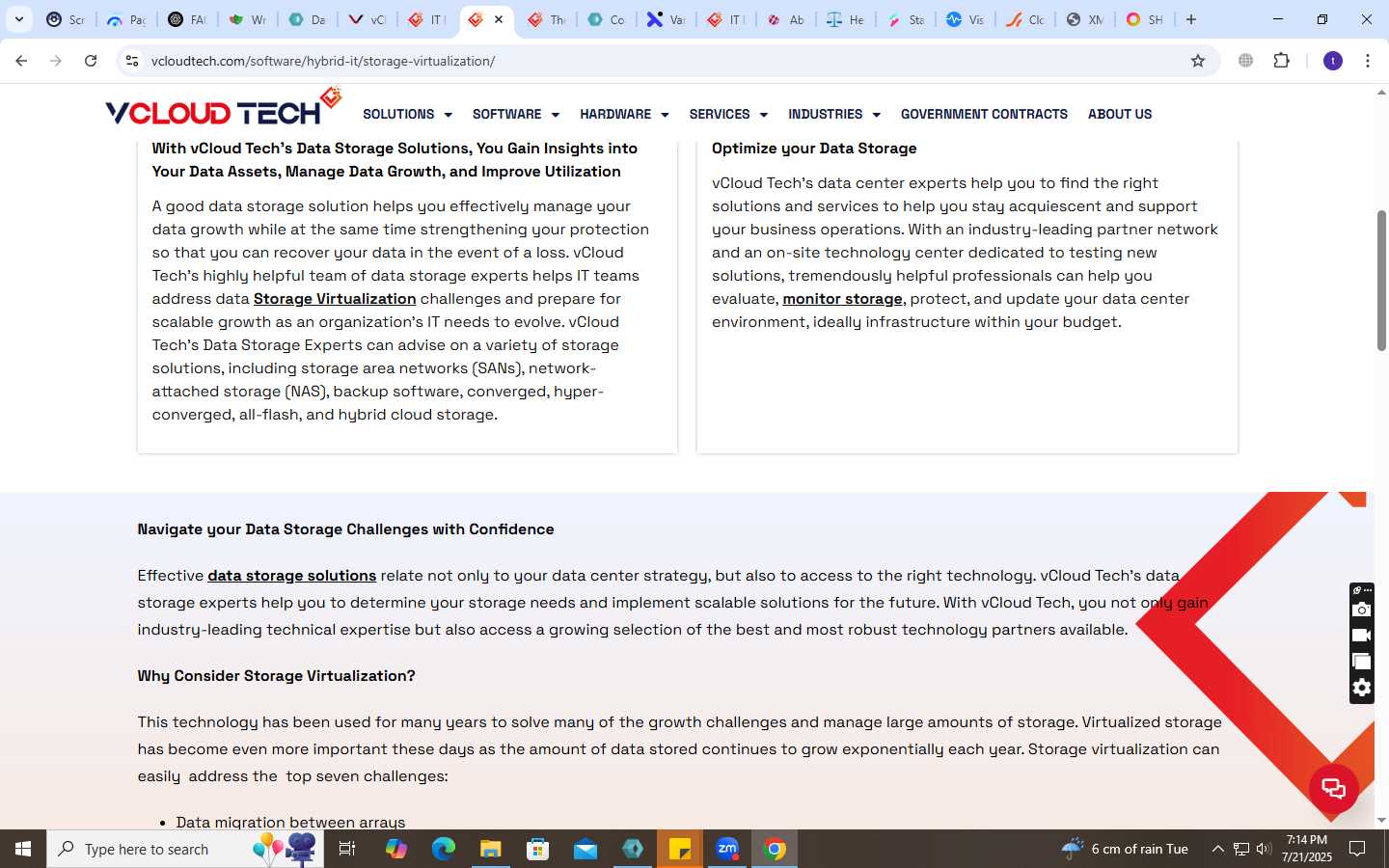Switch to the 'FAC' tab

(x=187, y=19)
